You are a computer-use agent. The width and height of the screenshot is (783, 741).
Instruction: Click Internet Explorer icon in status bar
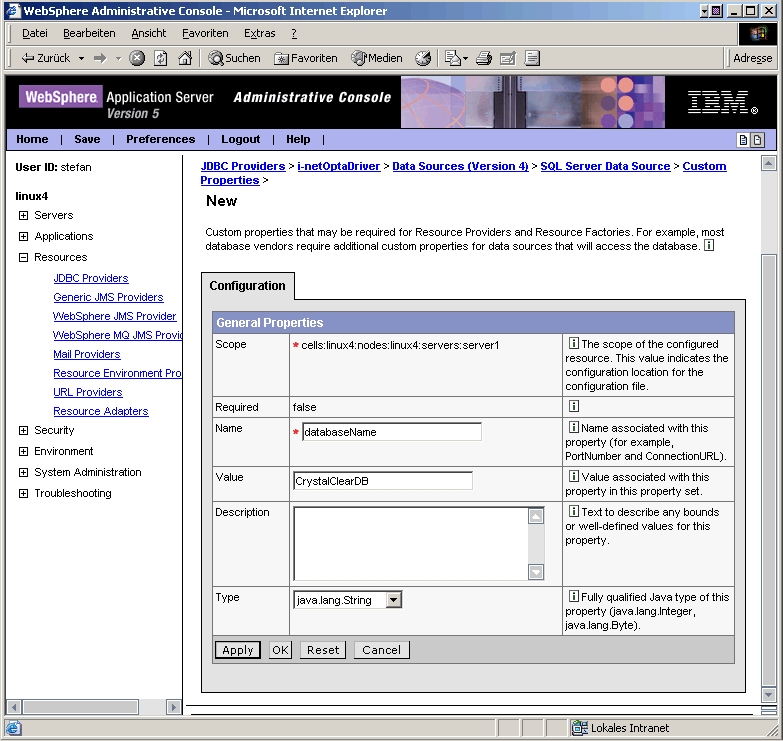[13, 728]
